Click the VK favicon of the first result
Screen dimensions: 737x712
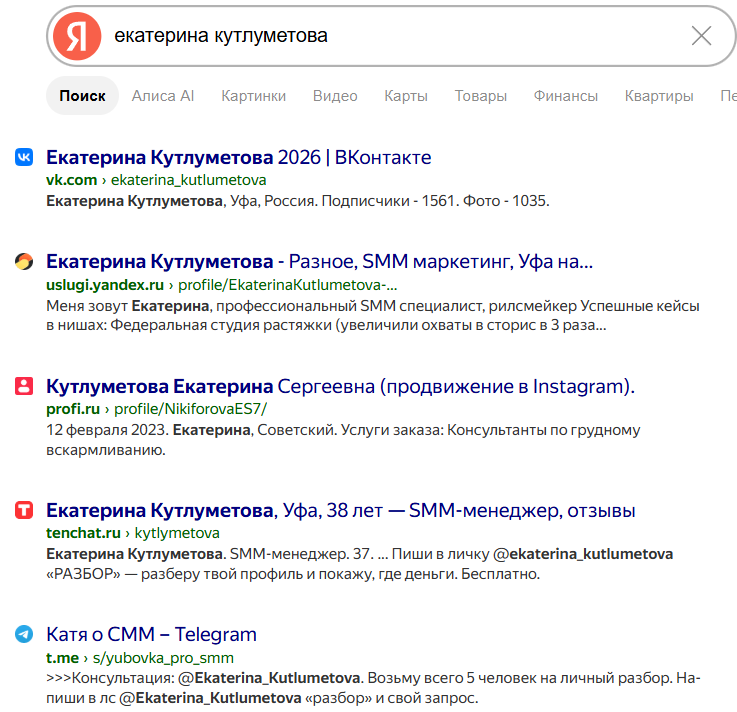[24, 157]
